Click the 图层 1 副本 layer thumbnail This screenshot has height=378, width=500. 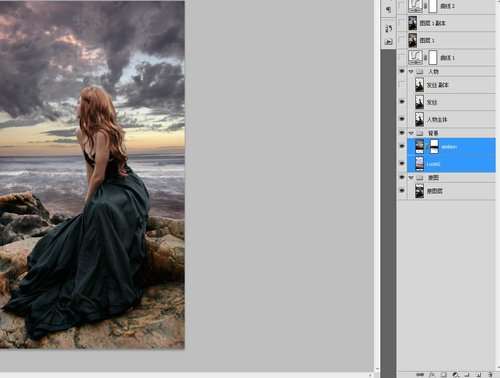pos(413,23)
